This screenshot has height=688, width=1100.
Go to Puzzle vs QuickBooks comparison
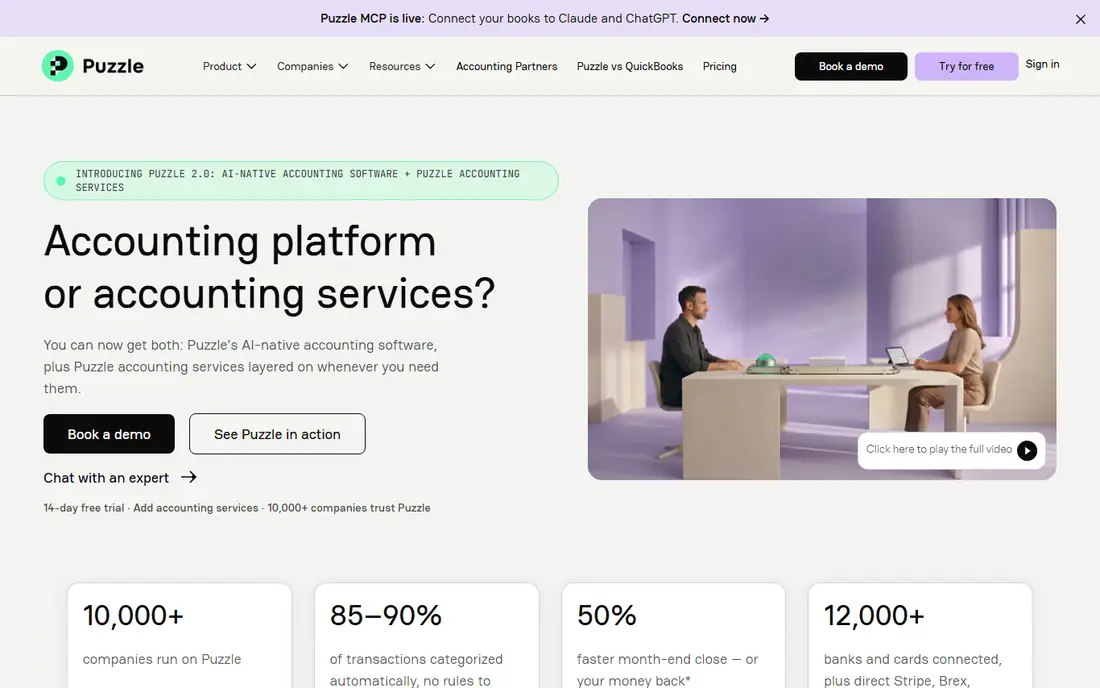point(630,67)
